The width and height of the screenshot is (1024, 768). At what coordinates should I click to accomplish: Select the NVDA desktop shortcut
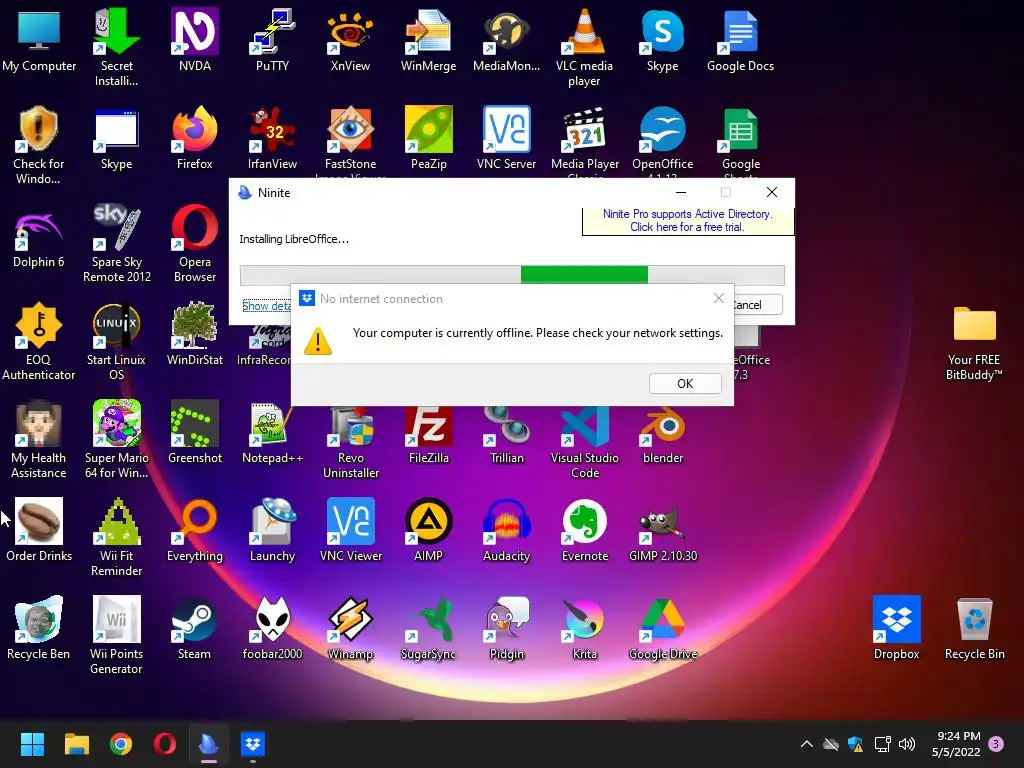195,40
